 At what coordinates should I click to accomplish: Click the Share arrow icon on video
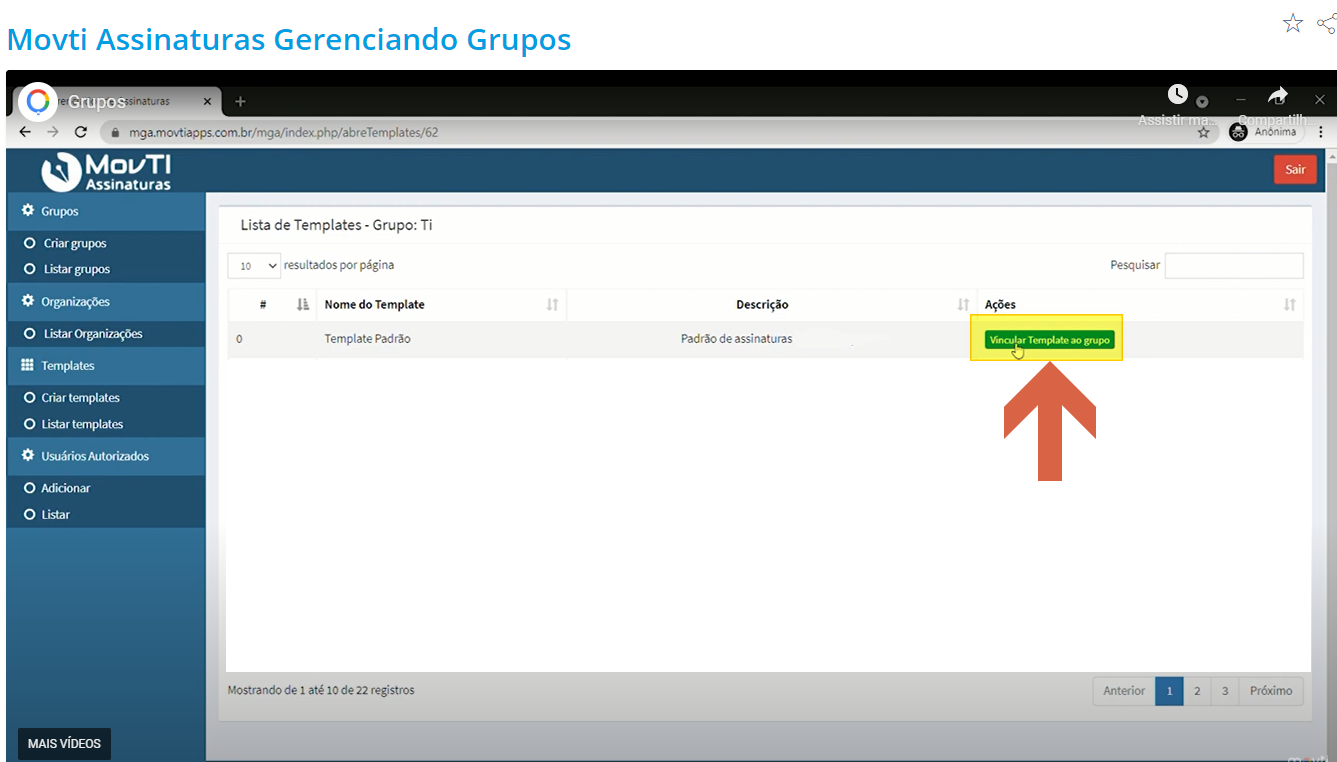(1278, 95)
